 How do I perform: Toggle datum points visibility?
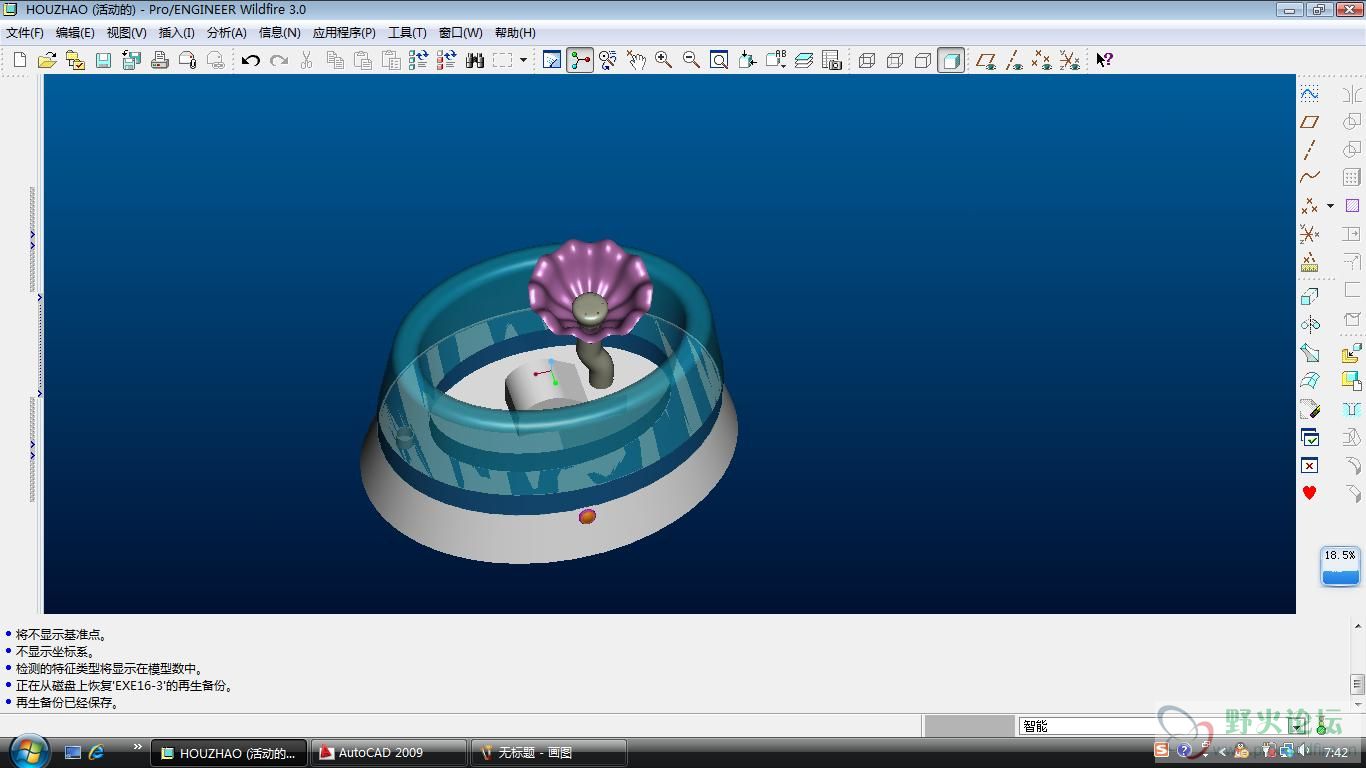click(1042, 60)
